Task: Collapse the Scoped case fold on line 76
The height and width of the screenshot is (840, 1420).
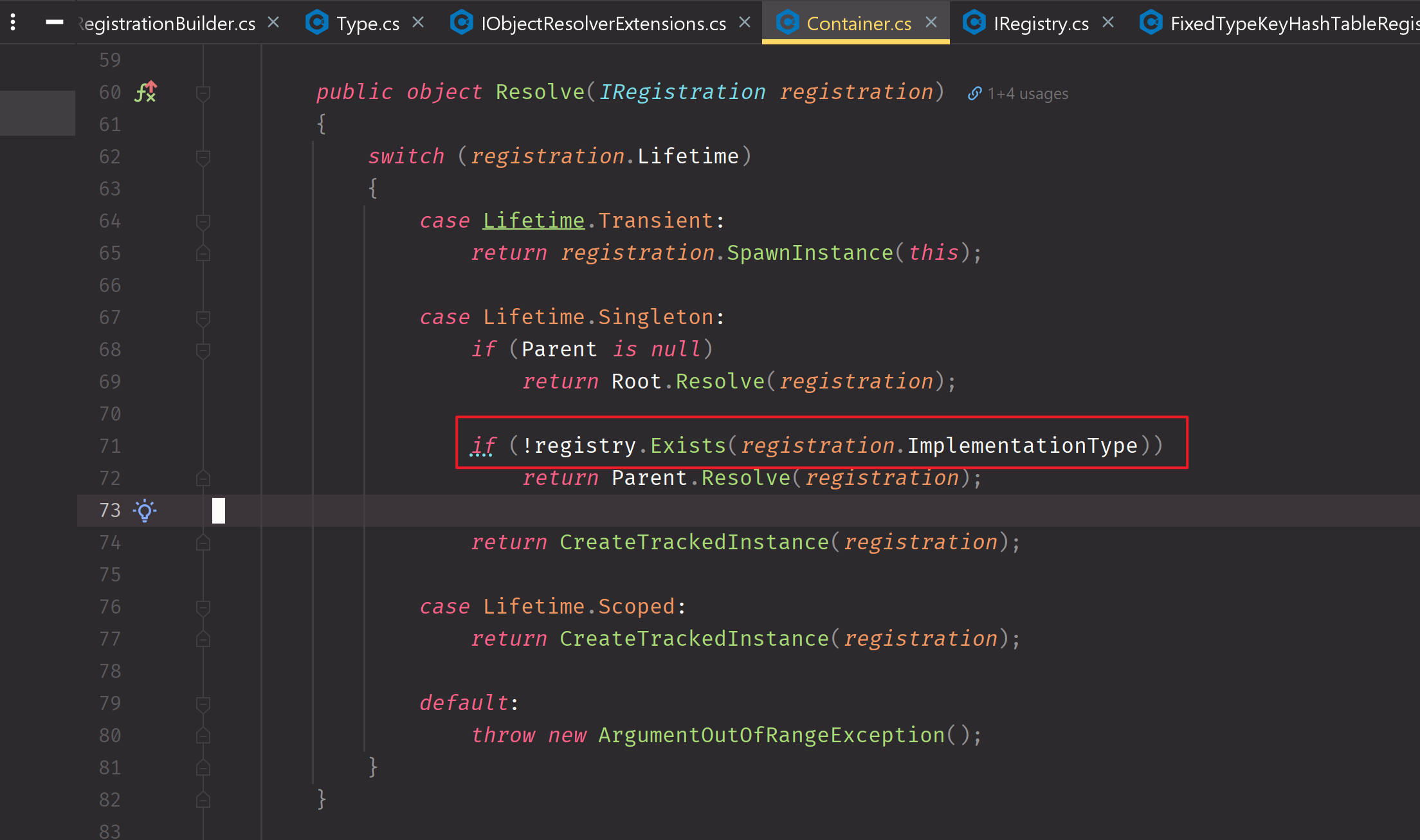Action: (203, 607)
